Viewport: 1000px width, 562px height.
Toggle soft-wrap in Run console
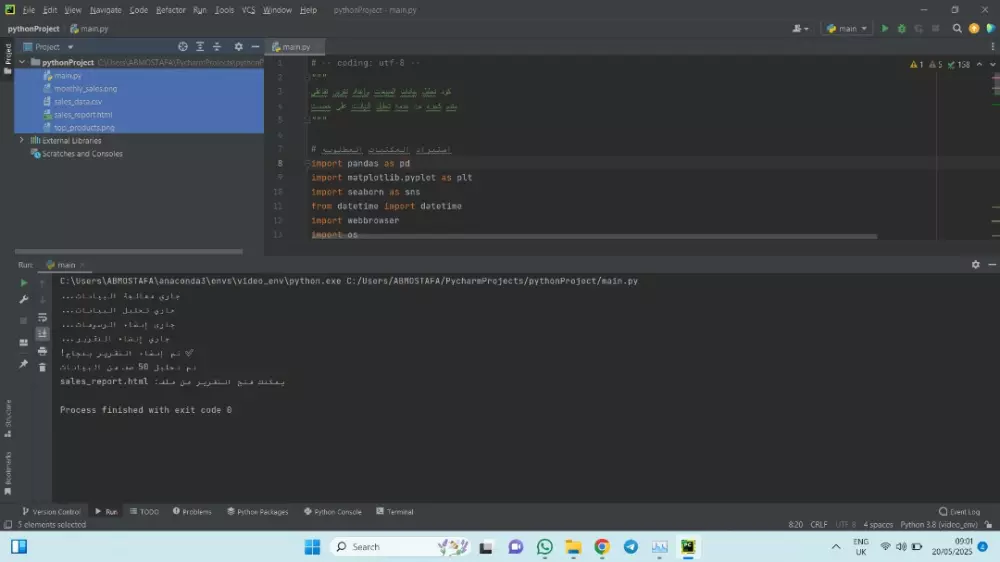pos(42,318)
